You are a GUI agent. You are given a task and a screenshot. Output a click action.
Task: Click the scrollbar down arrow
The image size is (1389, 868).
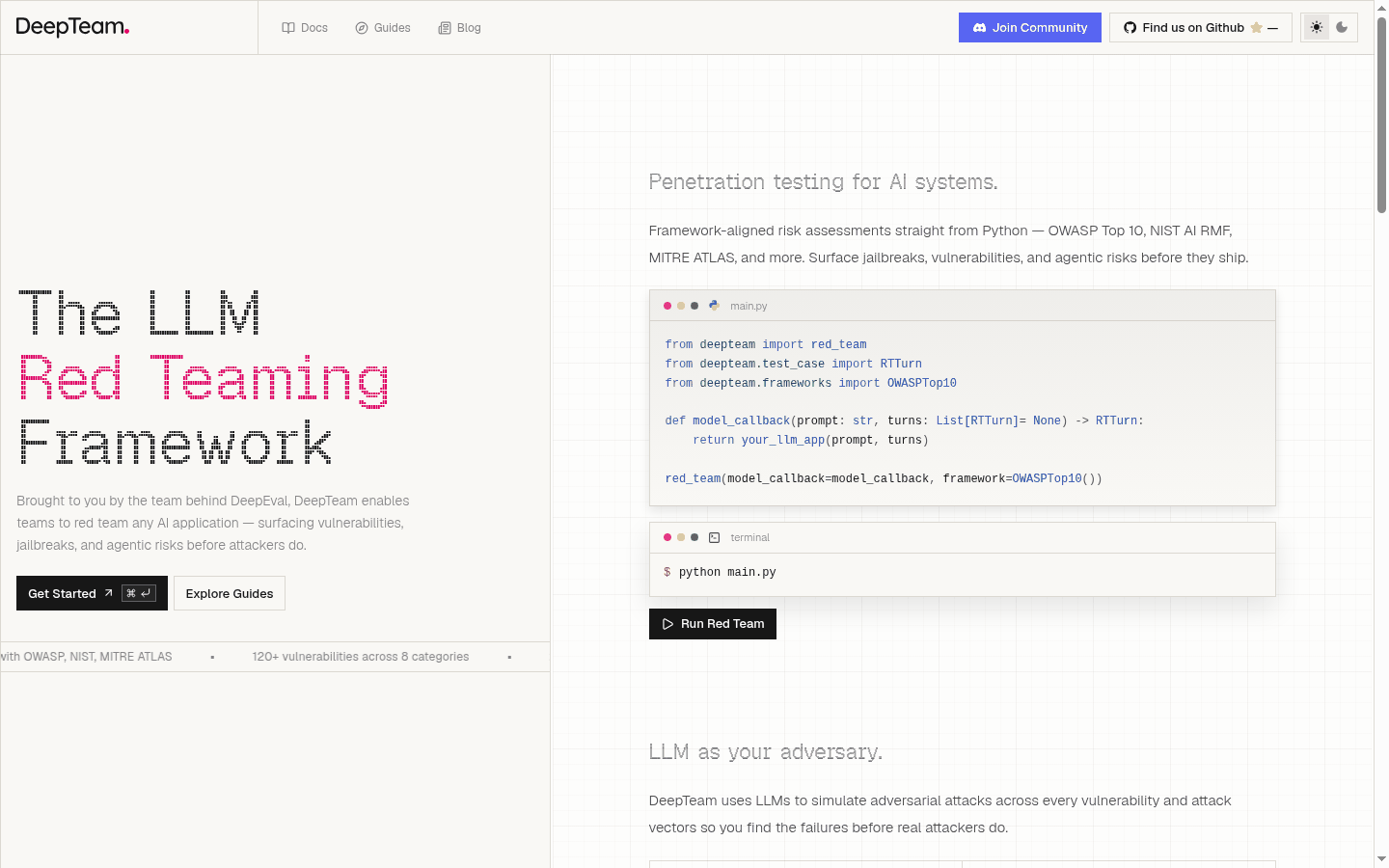click(x=1381, y=858)
